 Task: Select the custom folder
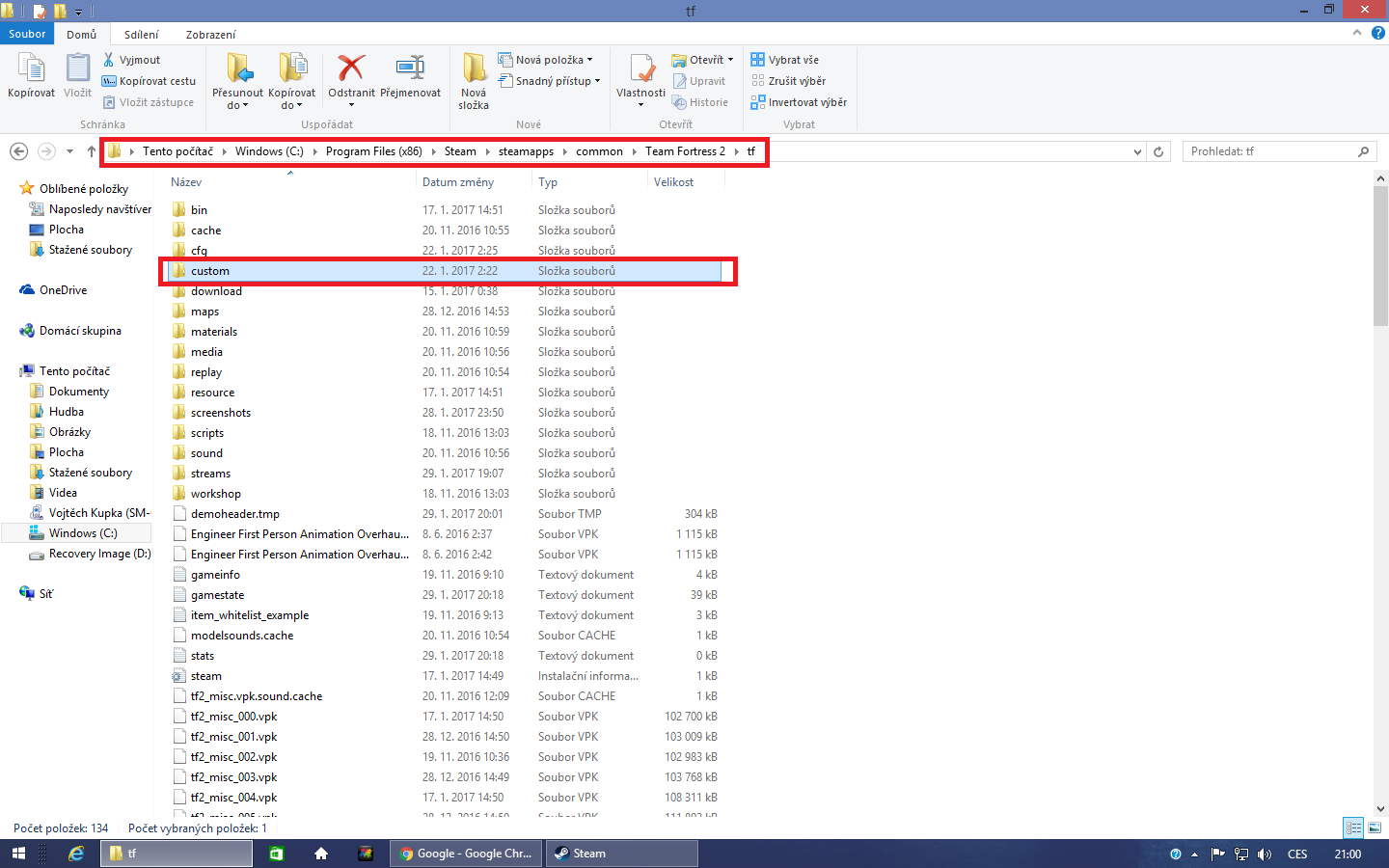point(445,271)
